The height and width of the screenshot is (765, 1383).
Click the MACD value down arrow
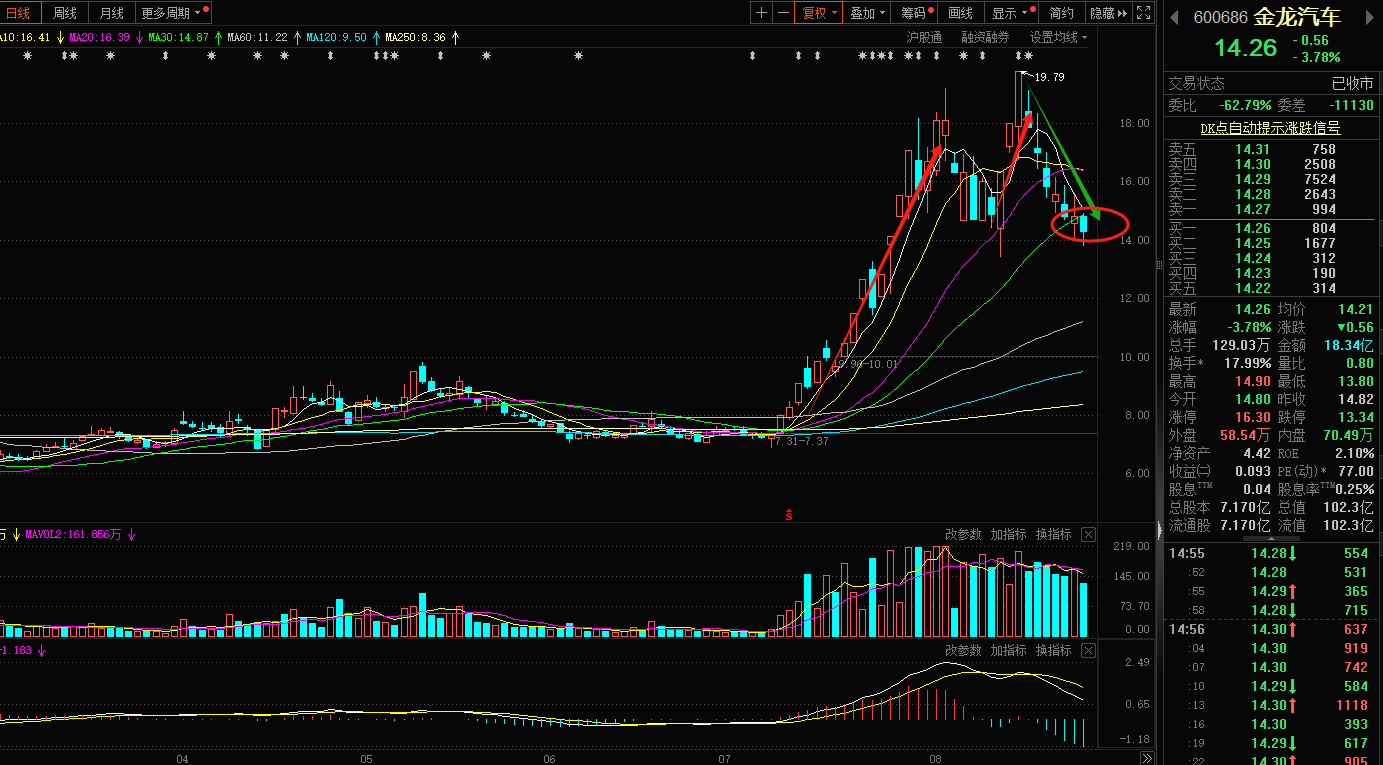[x=42, y=650]
